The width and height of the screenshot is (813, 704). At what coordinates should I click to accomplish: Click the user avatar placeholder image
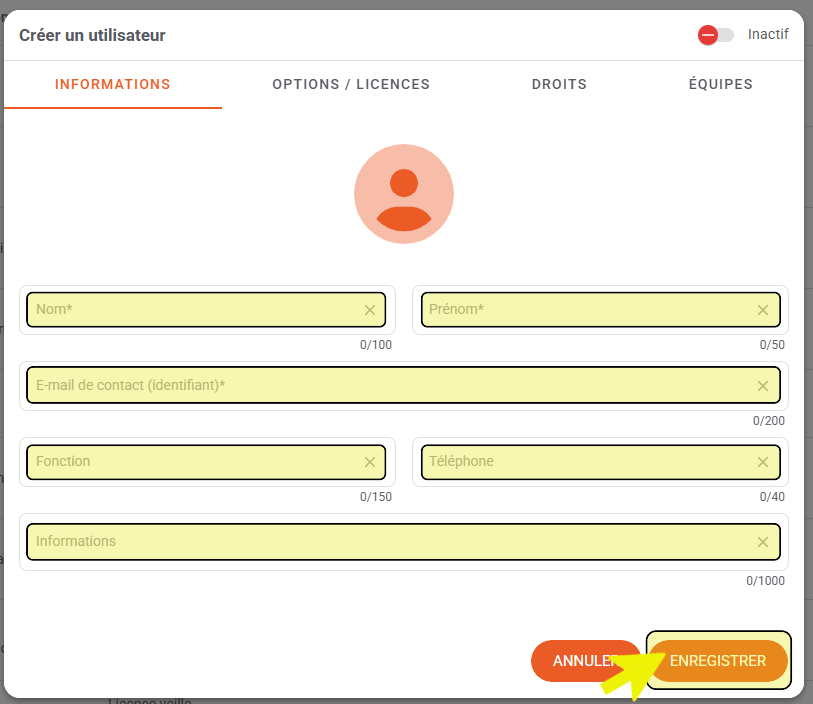click(x=404, y=194)
